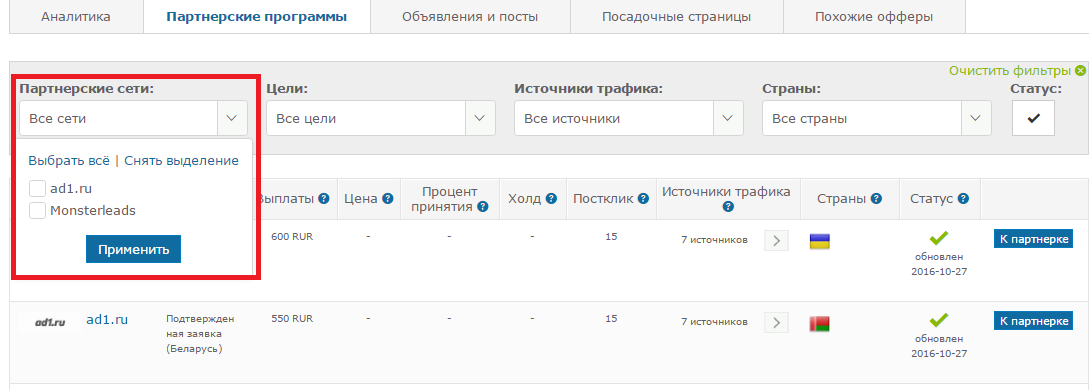Click help icon next to Страны column
The image size is (1091, 390).
(876, 199)
